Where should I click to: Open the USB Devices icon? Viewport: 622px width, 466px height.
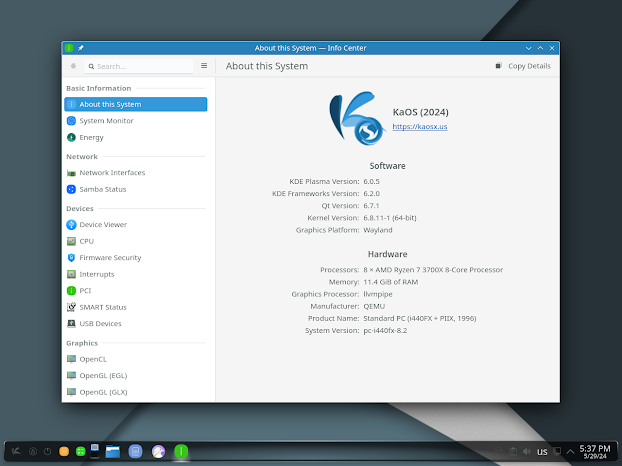click(71, 324)
